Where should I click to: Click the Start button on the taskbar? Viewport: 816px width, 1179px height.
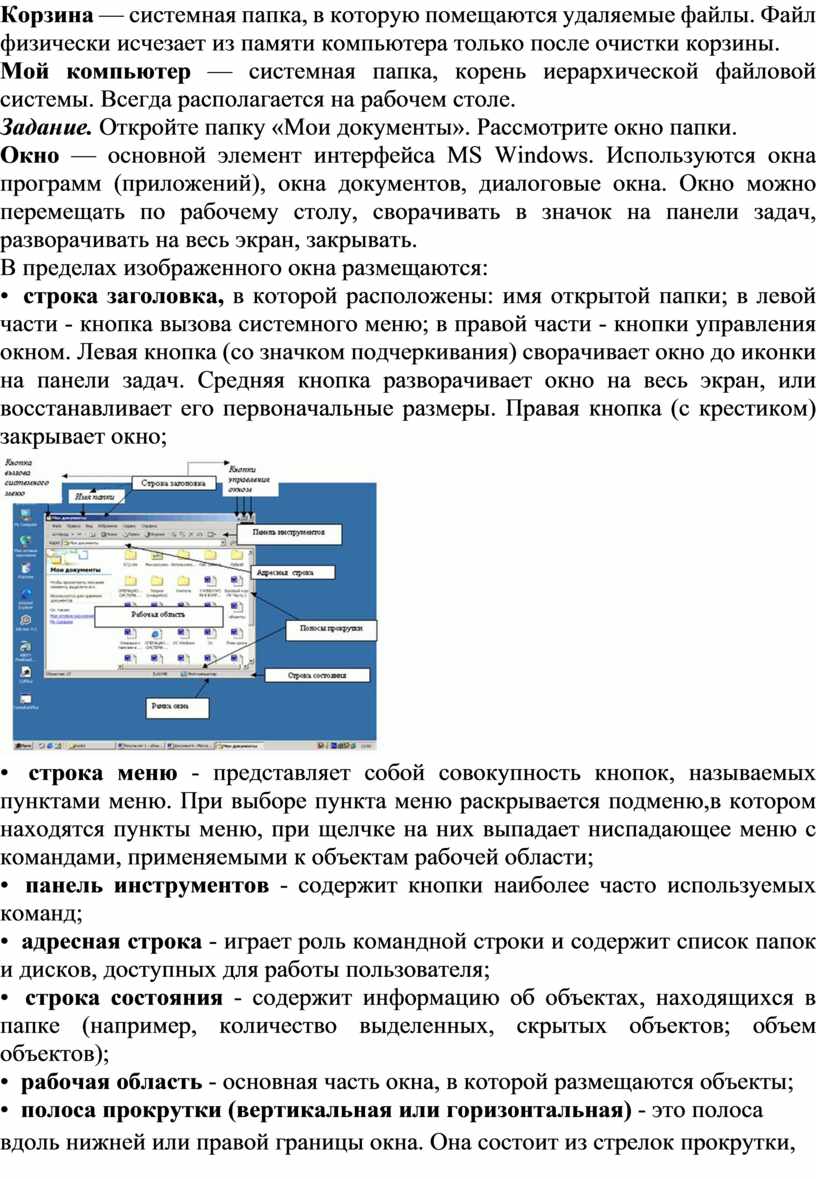coord(24,746)
